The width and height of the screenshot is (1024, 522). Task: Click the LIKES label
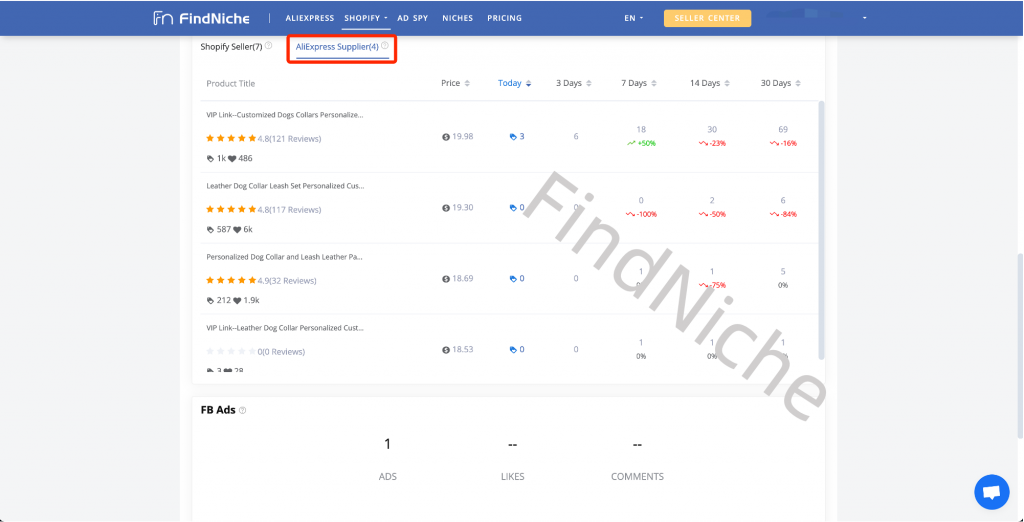coord(513,477)
